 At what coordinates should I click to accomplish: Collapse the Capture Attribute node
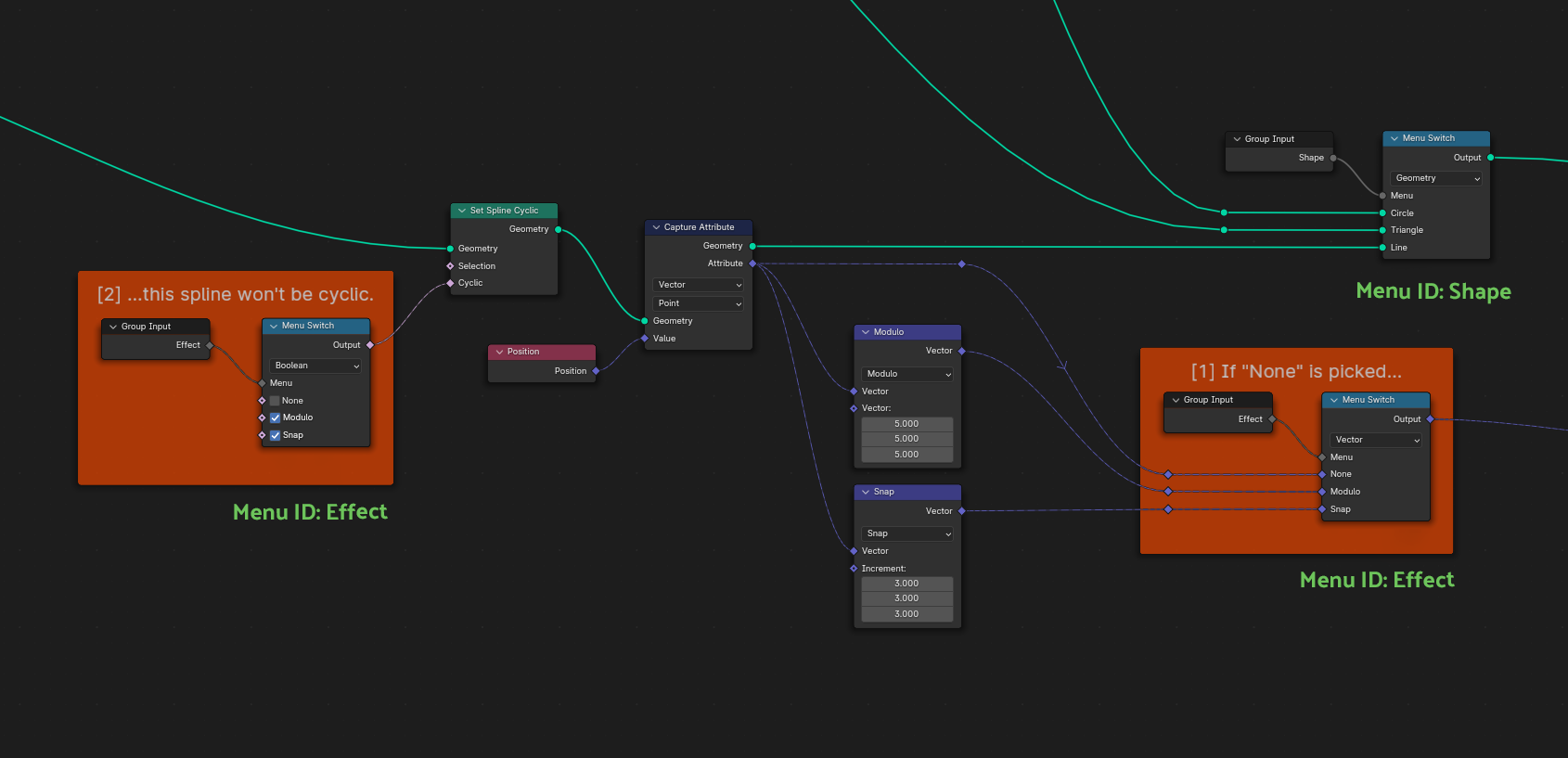point(656,227)
